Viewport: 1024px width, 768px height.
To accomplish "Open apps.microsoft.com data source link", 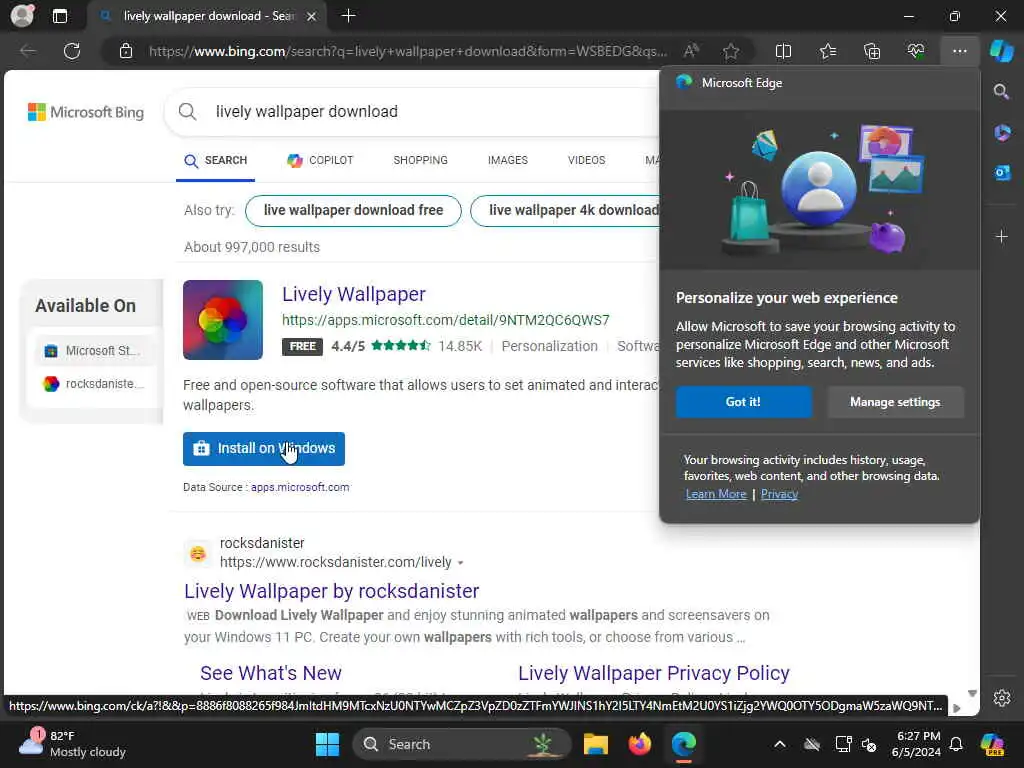I will tap(300, 487).
